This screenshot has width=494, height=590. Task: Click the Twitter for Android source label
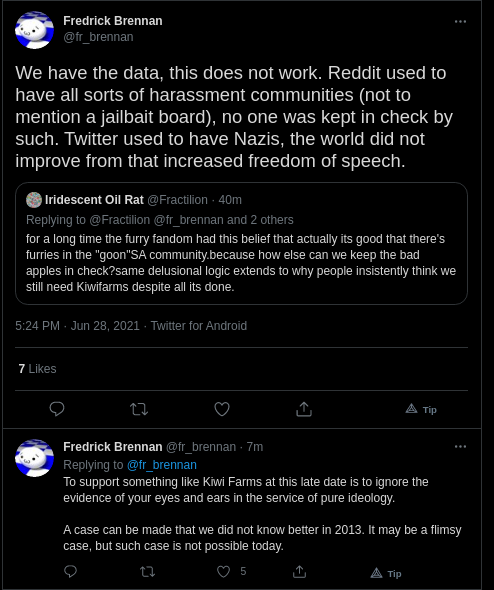pyautogui.click(x=199, y=325)
